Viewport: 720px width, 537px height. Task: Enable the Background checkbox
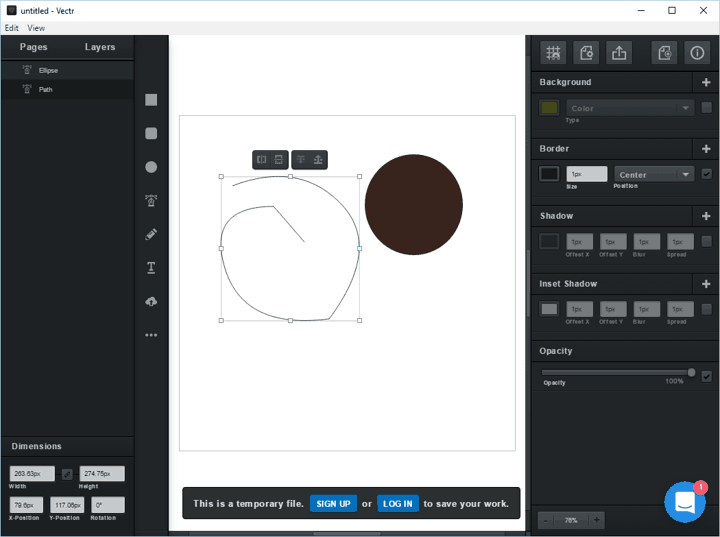click(707, 108)
